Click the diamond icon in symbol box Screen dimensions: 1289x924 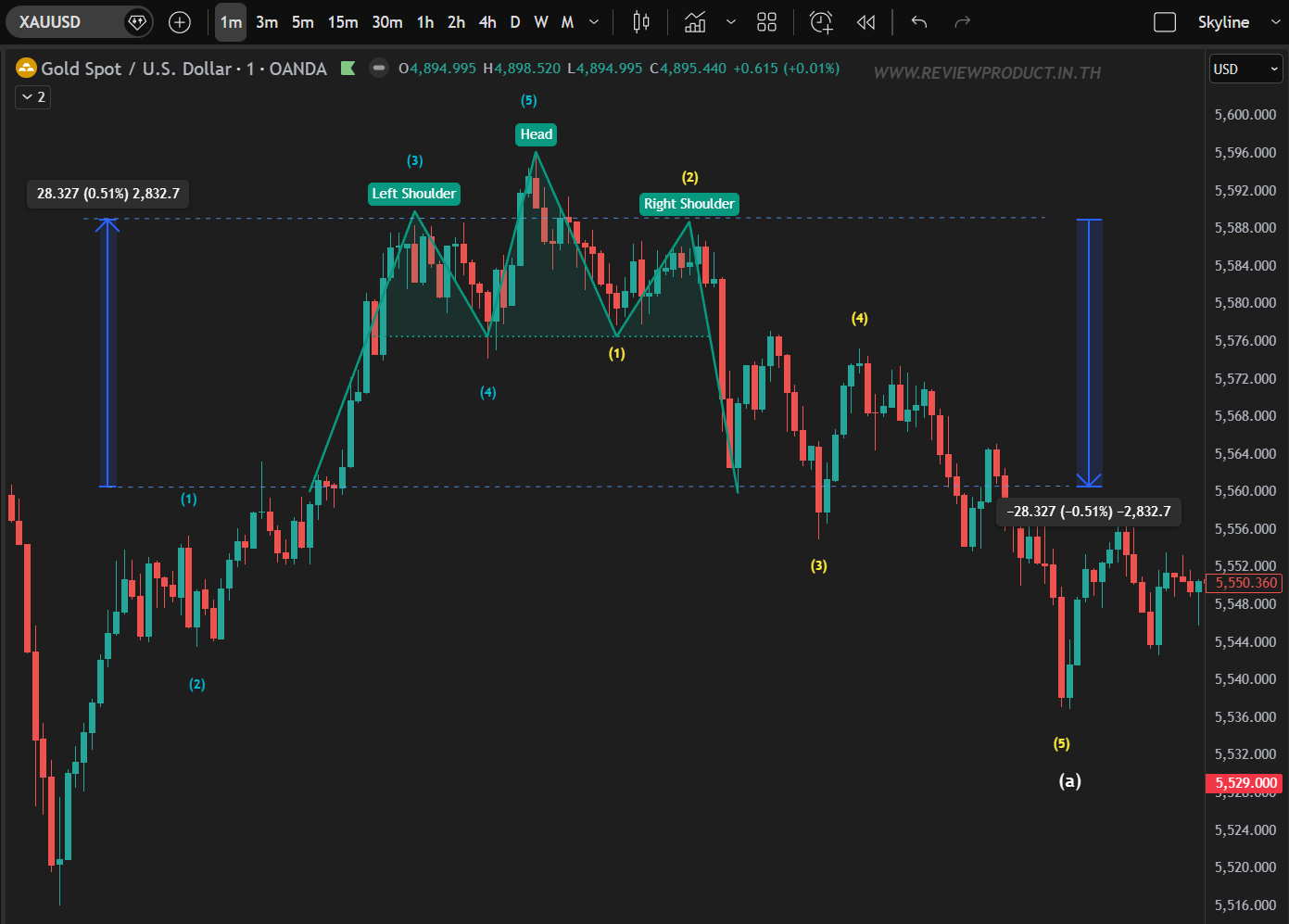(137, 22)
